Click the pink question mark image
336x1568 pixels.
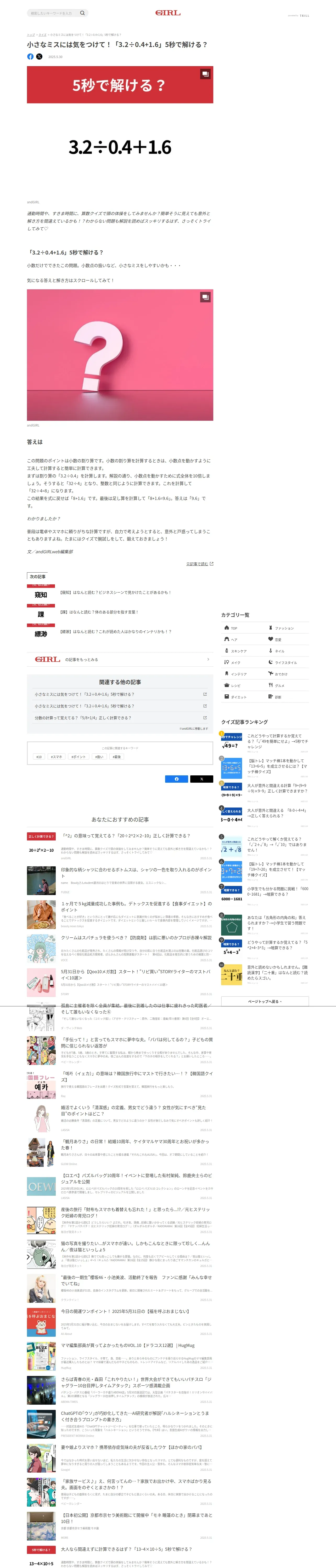tap(120, 355)
